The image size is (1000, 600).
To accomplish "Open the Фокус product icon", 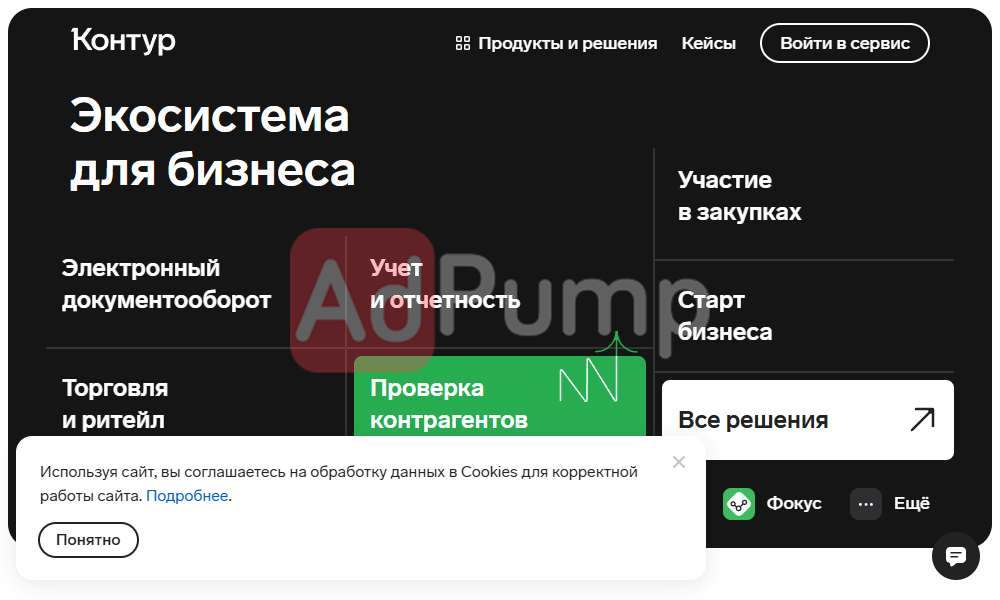I will [x=739, y=504].
